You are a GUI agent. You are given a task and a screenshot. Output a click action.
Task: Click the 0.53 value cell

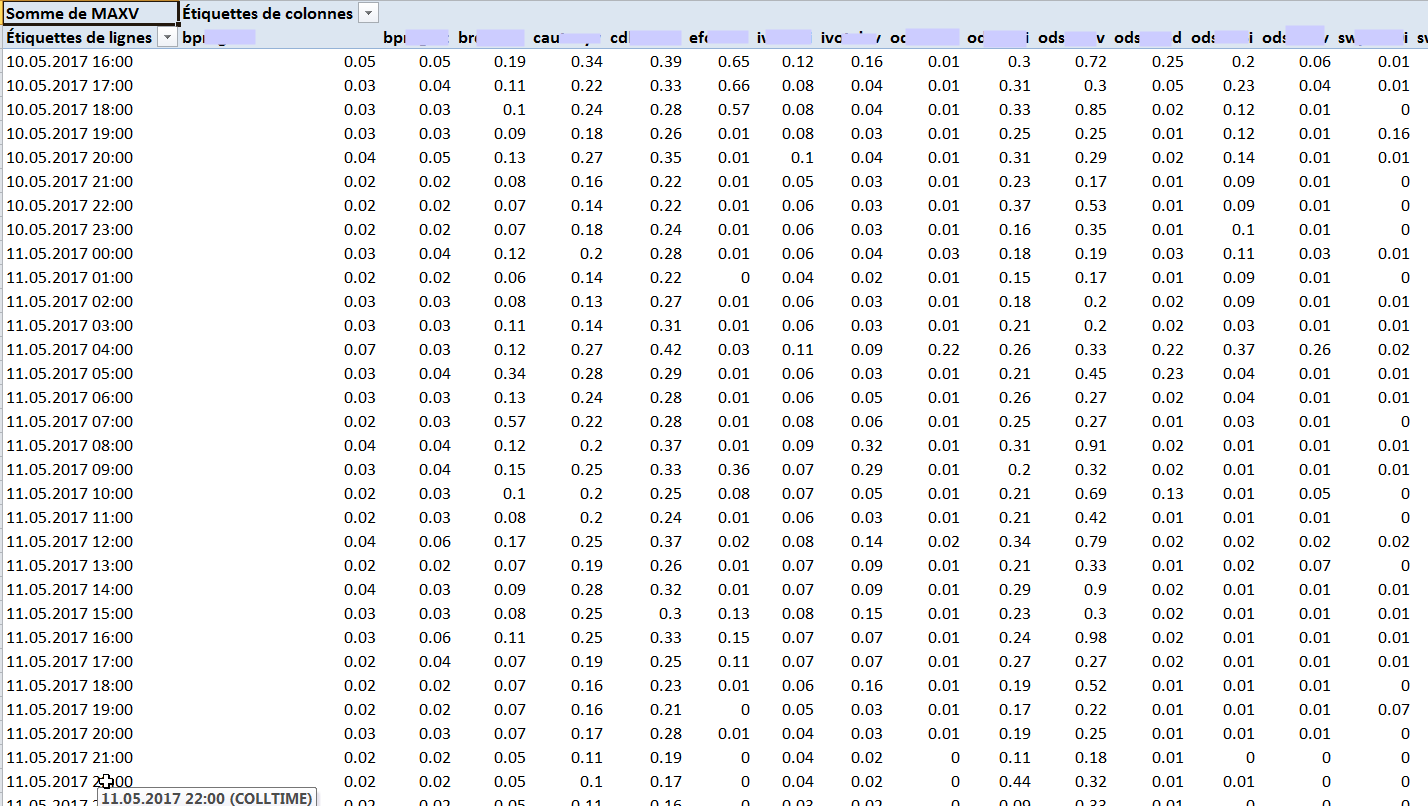1091,206
